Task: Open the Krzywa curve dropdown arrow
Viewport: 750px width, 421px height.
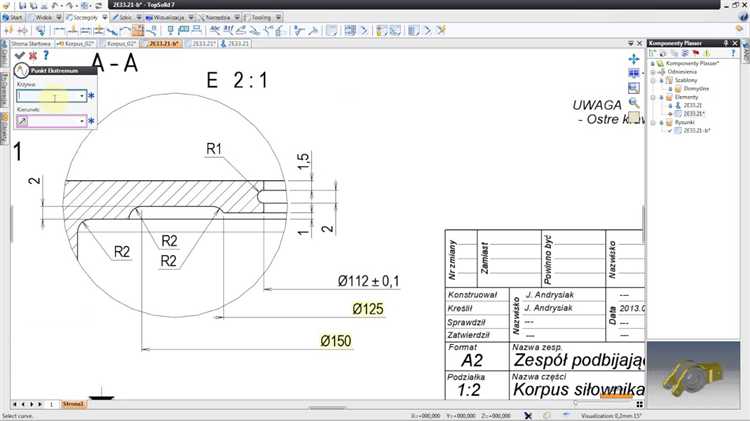Action: 82,96
